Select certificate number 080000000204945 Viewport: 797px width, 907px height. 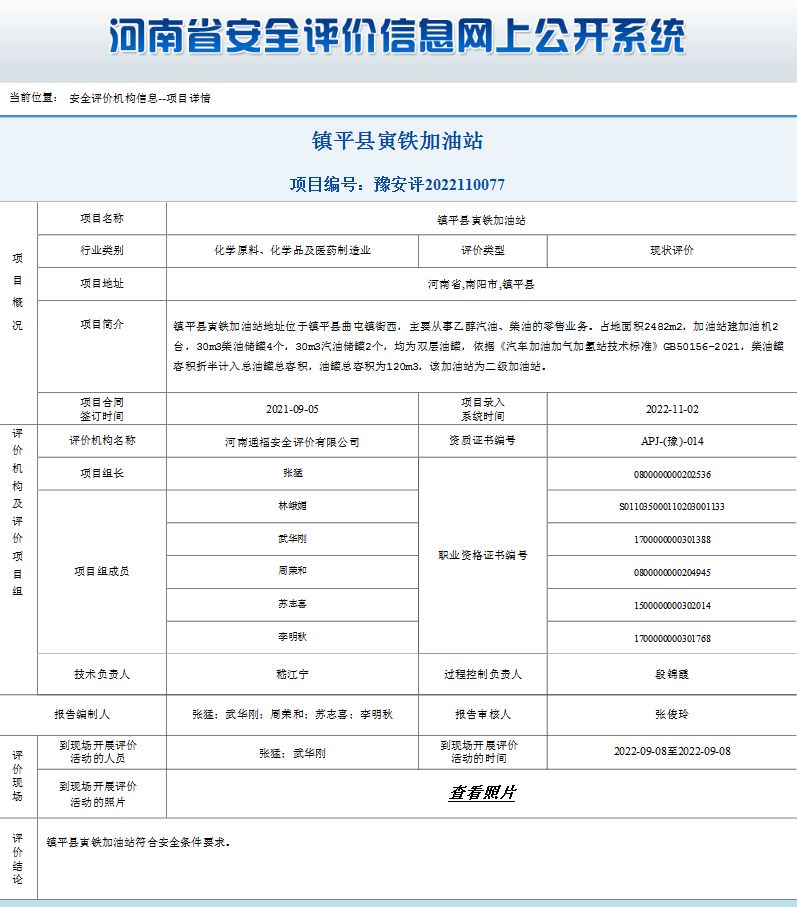(672, 573)
